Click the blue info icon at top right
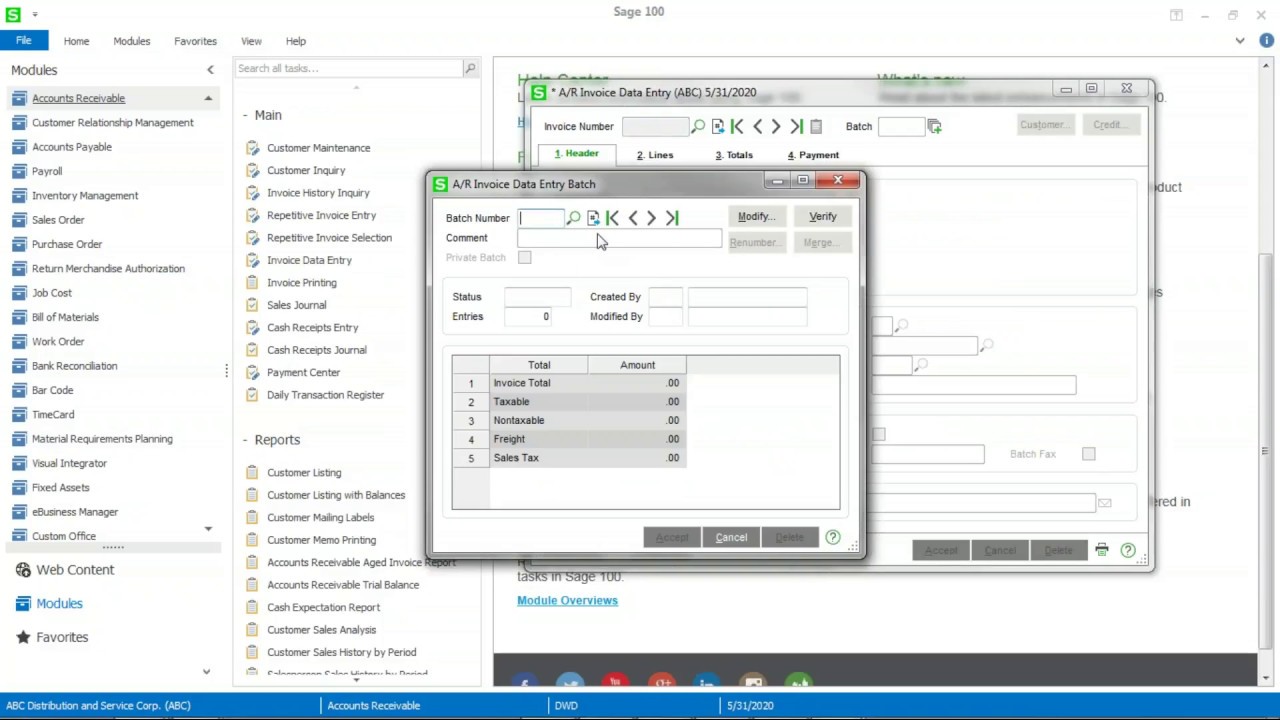Viewport: 1280px width, 720px height. tap(1267, 41)
